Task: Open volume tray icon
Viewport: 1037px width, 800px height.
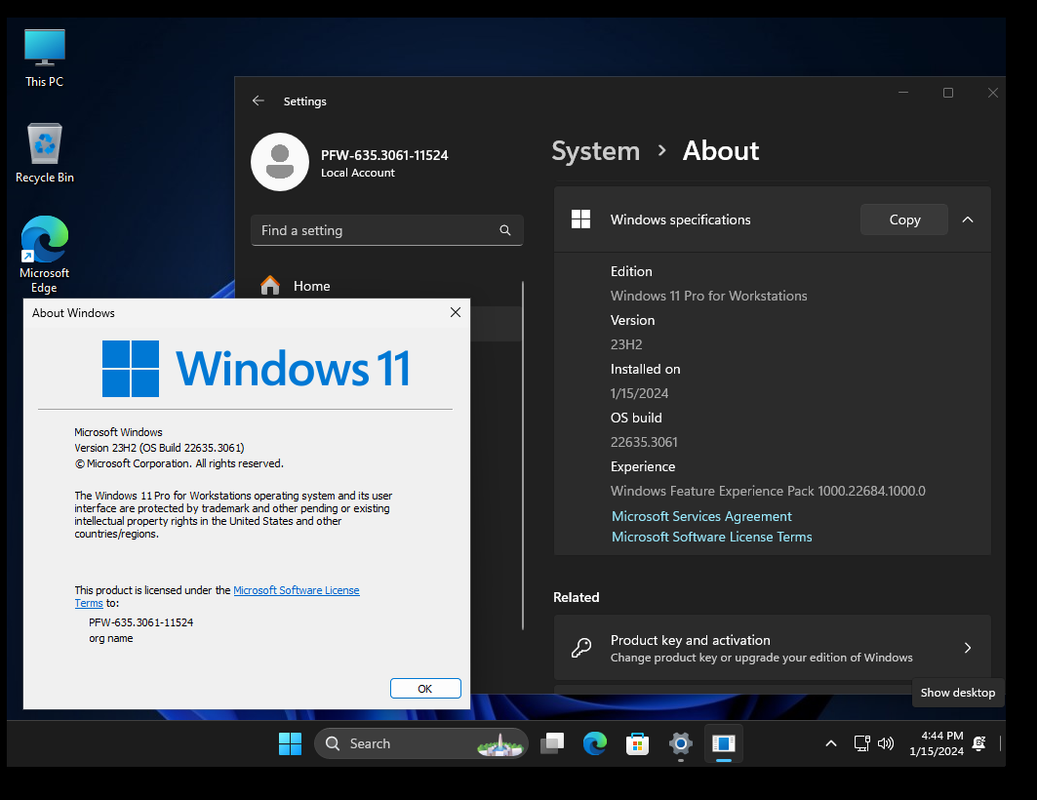Action: coord(886,743)
